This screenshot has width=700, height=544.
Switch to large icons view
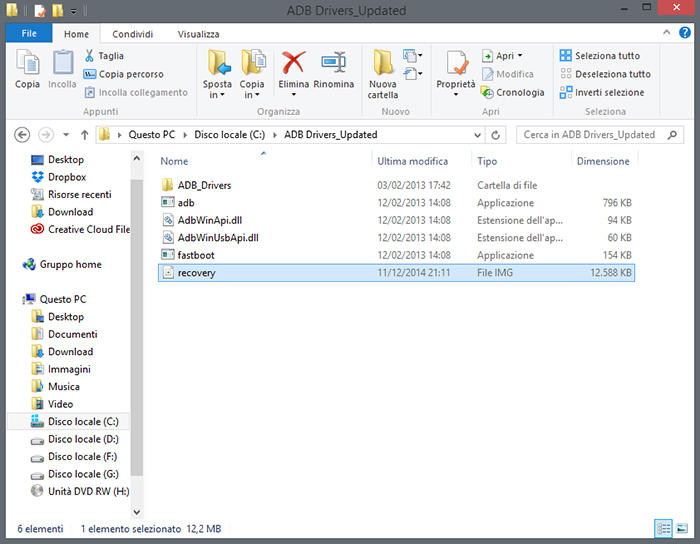[x=682, y=529]
